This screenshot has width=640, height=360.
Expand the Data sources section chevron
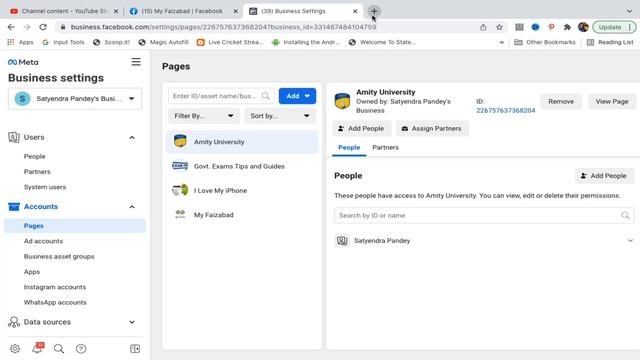[x=132, y=322]
